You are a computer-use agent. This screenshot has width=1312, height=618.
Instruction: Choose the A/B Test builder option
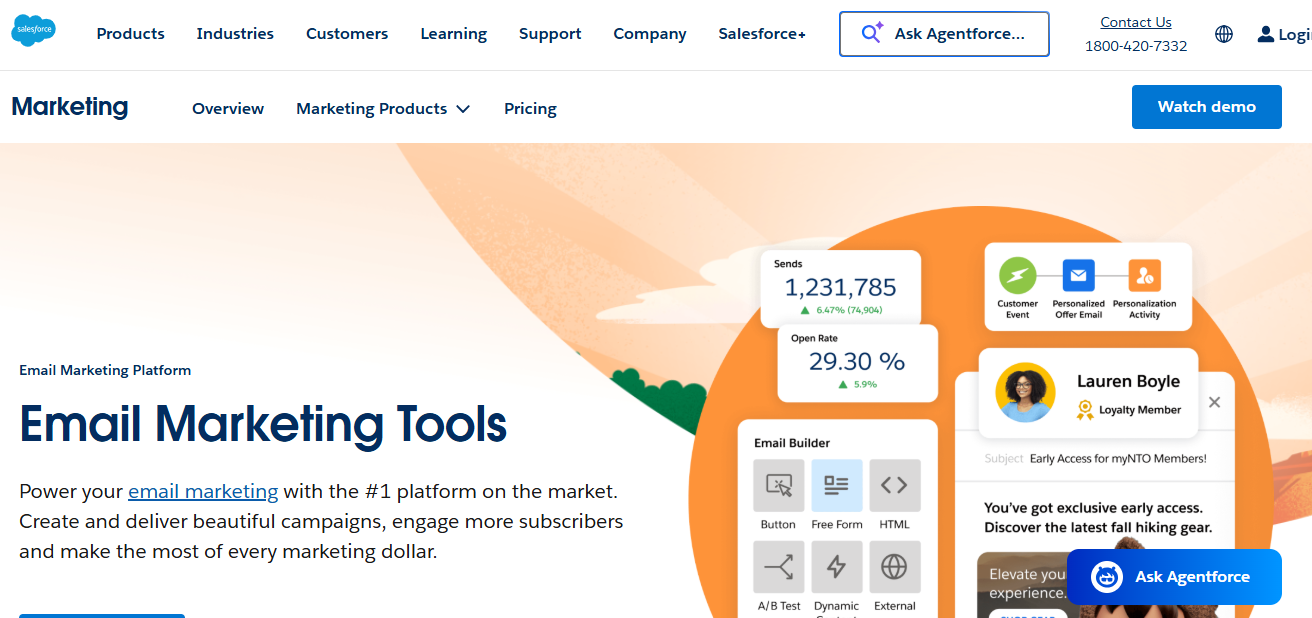pos(778,568)
